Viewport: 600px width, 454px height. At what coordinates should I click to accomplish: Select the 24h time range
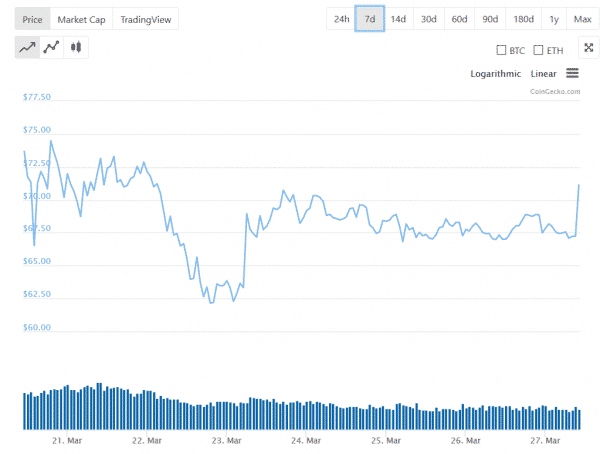point(341,19)
